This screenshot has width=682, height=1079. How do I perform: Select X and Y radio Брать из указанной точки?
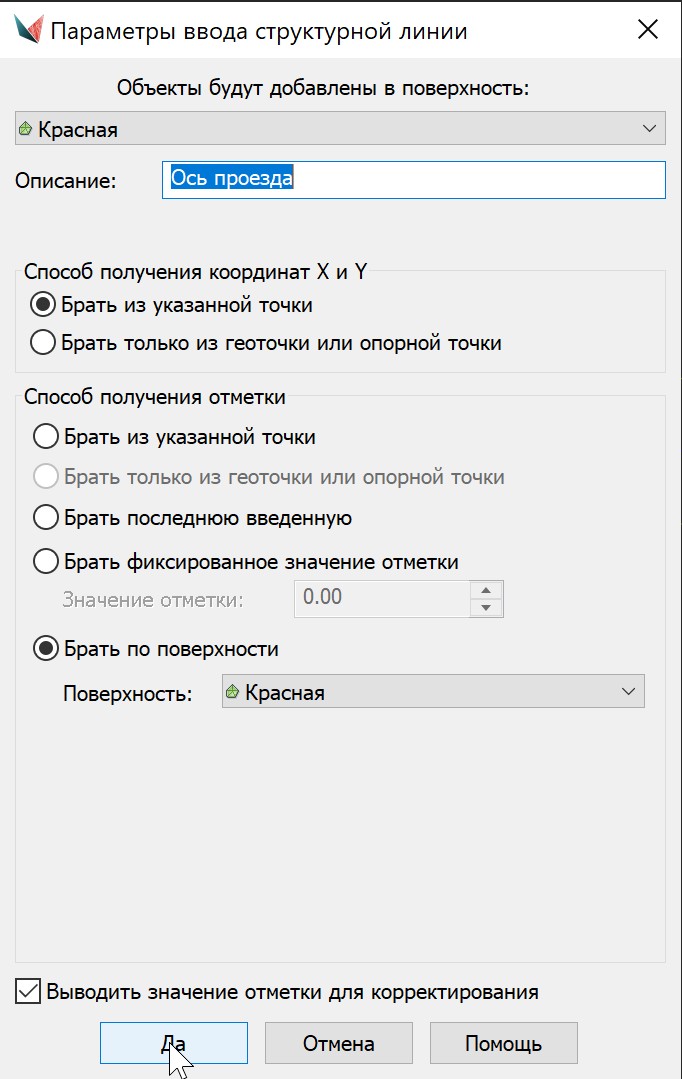(x=43, y=304)
